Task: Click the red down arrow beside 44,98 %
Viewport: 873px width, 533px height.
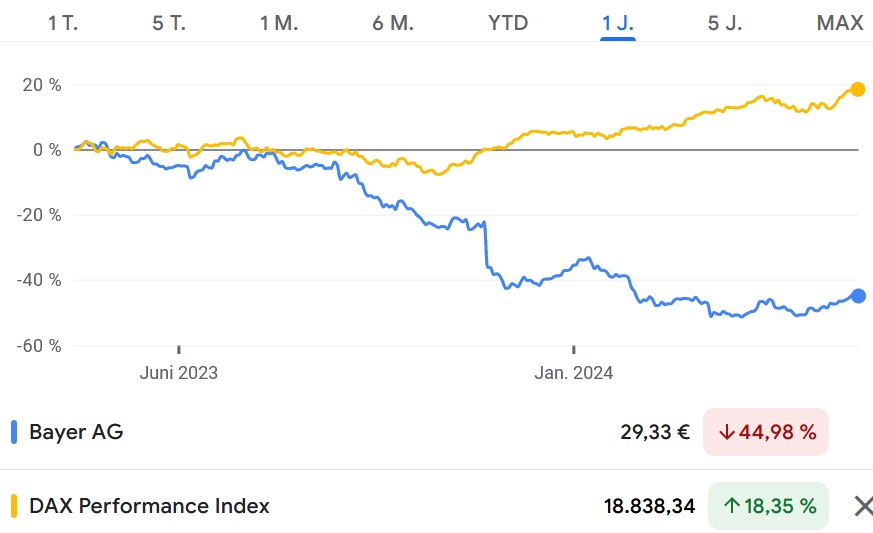Action: pyautogui.click(x=727, y=433)
